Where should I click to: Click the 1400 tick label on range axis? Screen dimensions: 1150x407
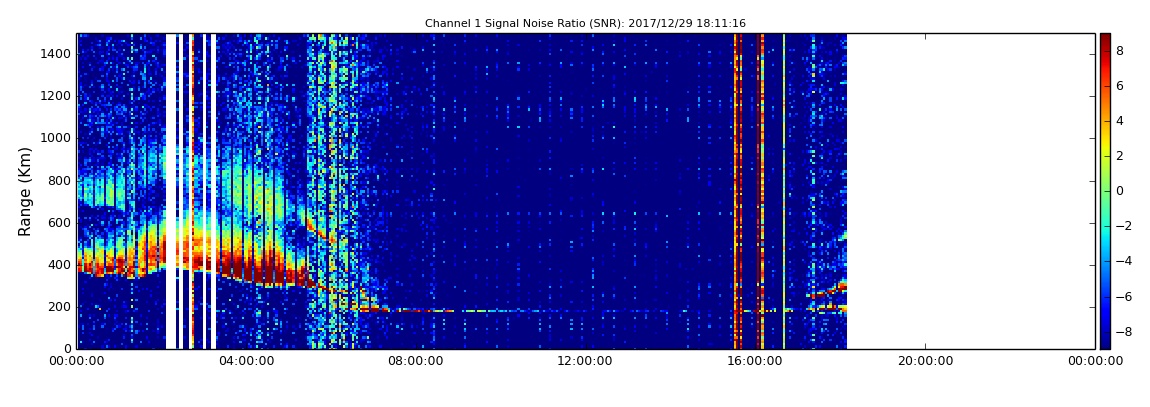click(x=56, y=54)
